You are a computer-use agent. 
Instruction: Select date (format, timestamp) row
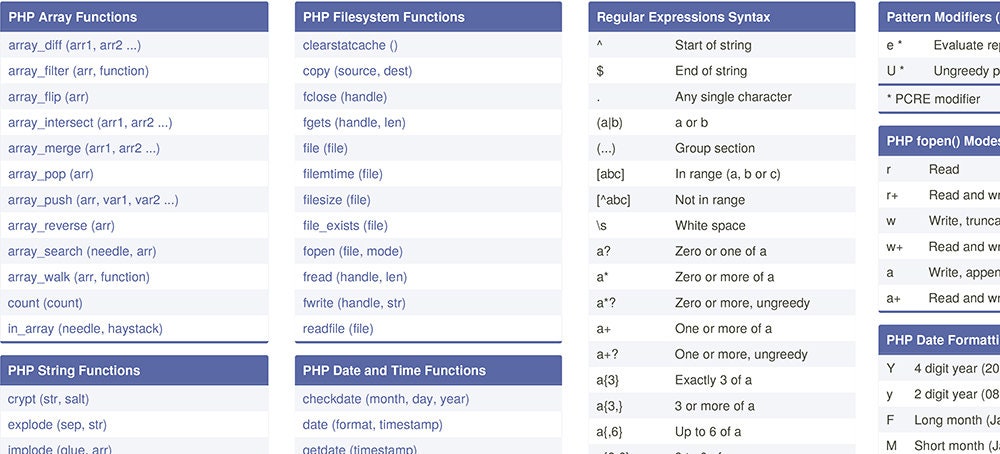tap(428, 425)
